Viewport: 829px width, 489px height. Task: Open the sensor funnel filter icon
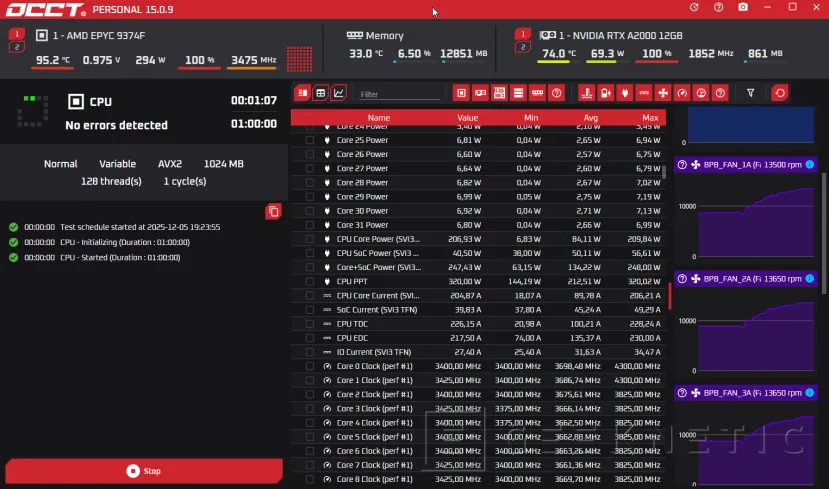click(x=751, y=93)
